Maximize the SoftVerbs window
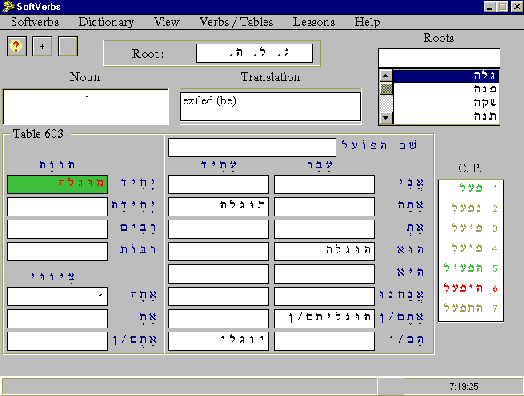This screenshot has height=396, width=524. coord(503,7)
